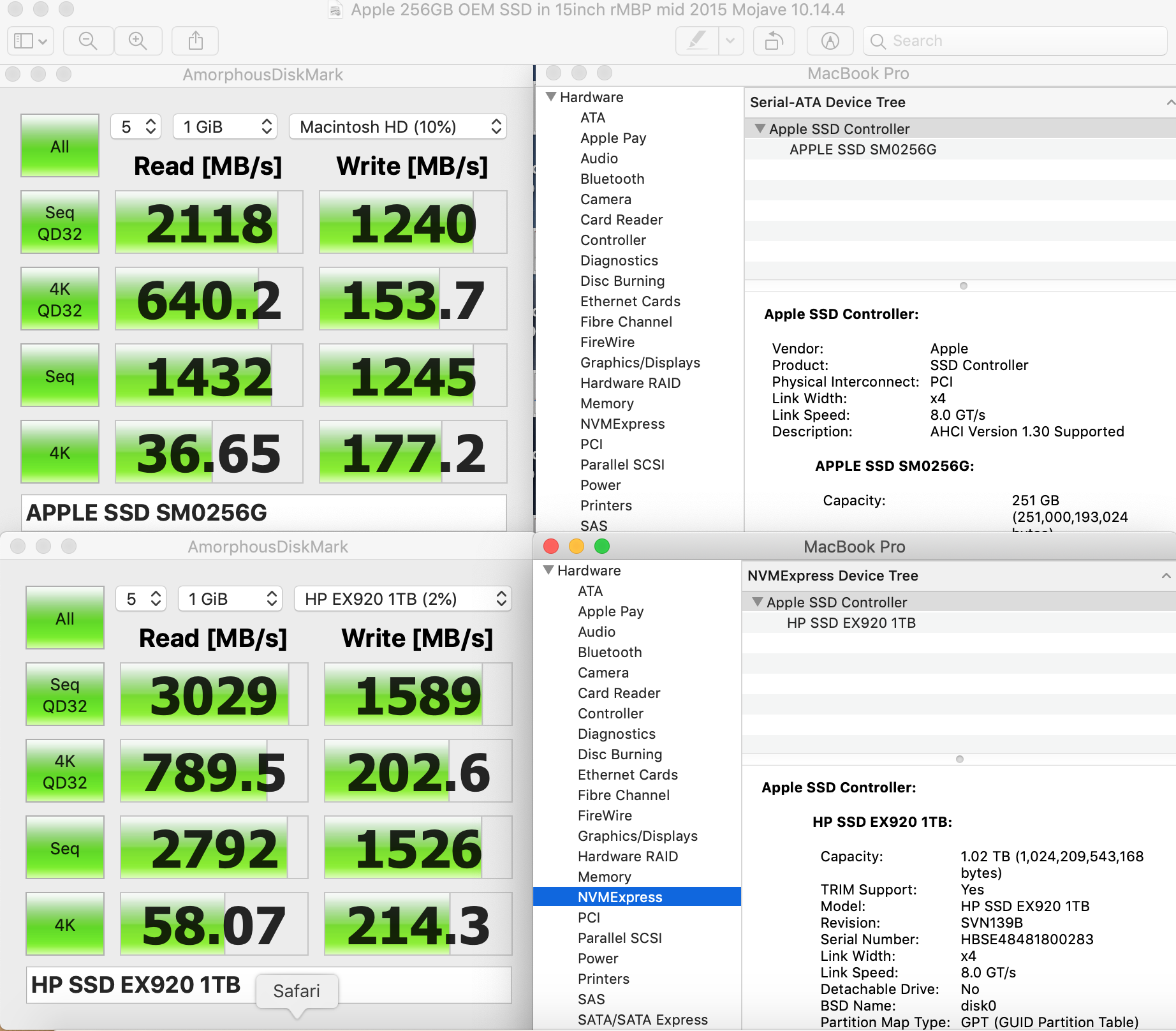Select NVMExpress in top MacBook Pro sidebar
The height and width of the screenshot is (1031, 1176).
click(x=622, y=424)
